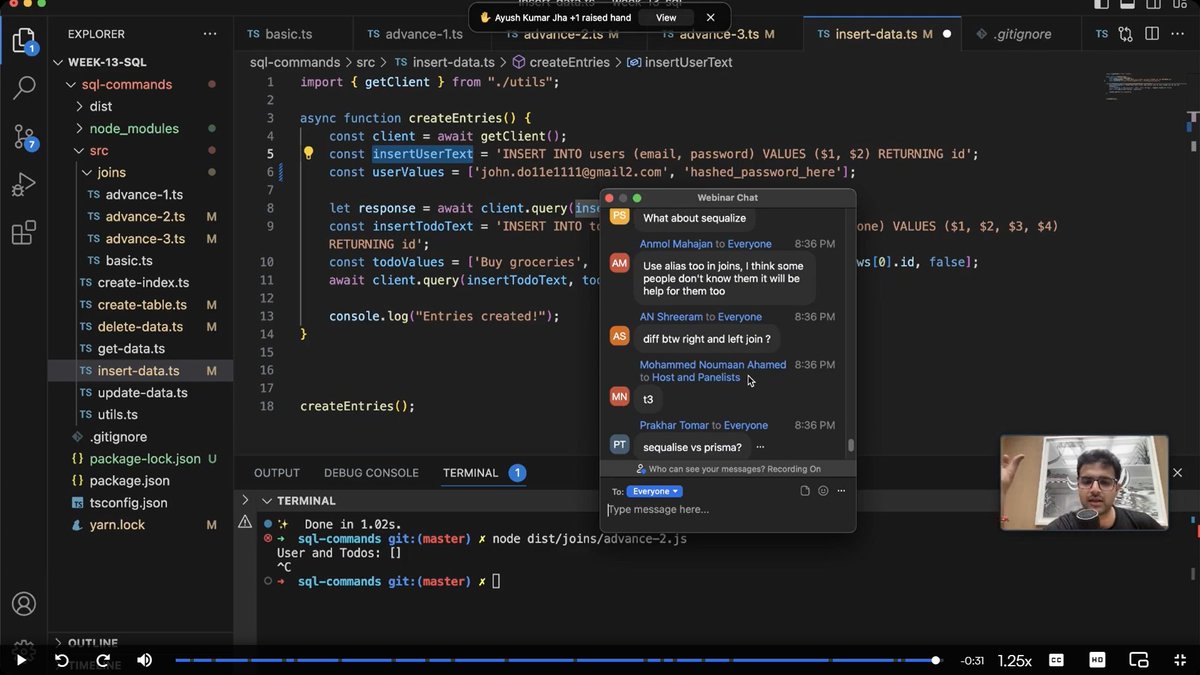Open chat more options ellipsis beside emoji
Screen dimensions: 1200x675
coord(841,491)
